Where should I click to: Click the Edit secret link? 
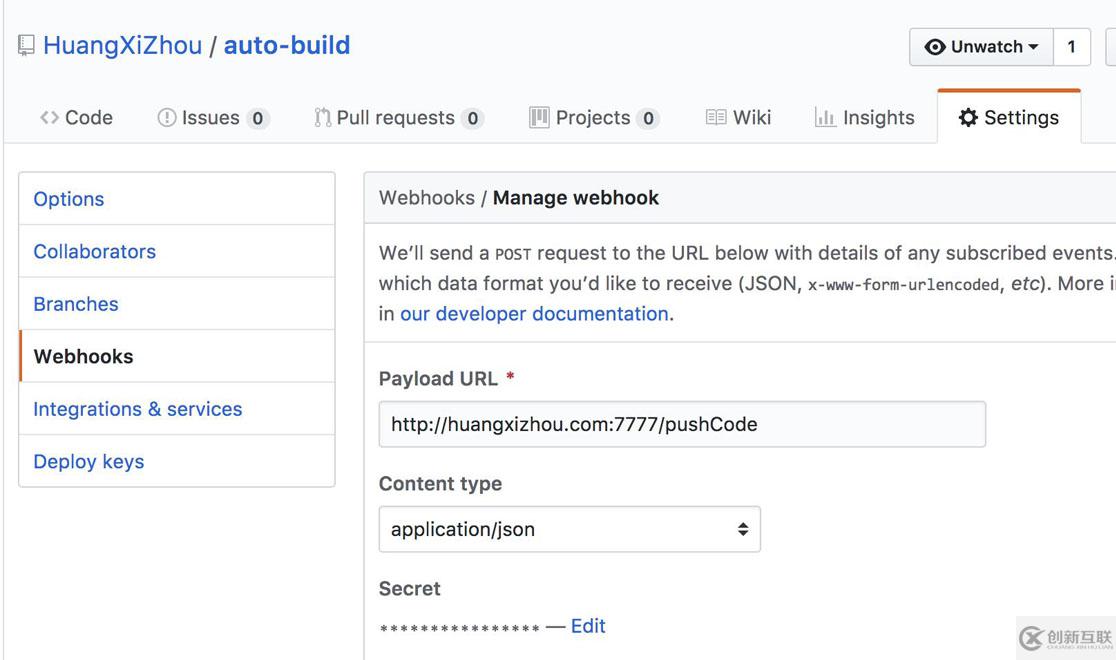pos(588,626)
